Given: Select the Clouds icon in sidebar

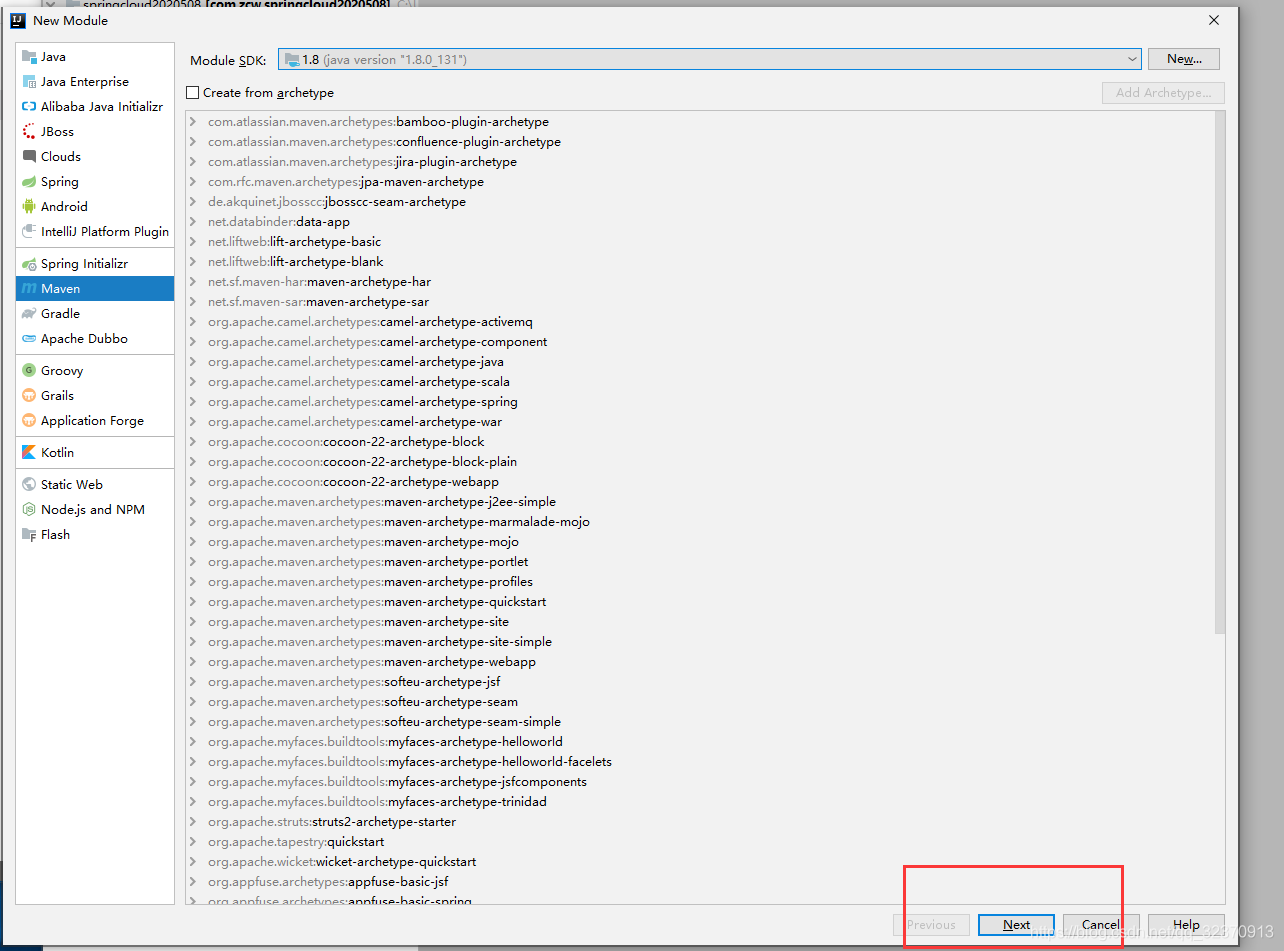Looking at the screenshot, I should [29, 157].
